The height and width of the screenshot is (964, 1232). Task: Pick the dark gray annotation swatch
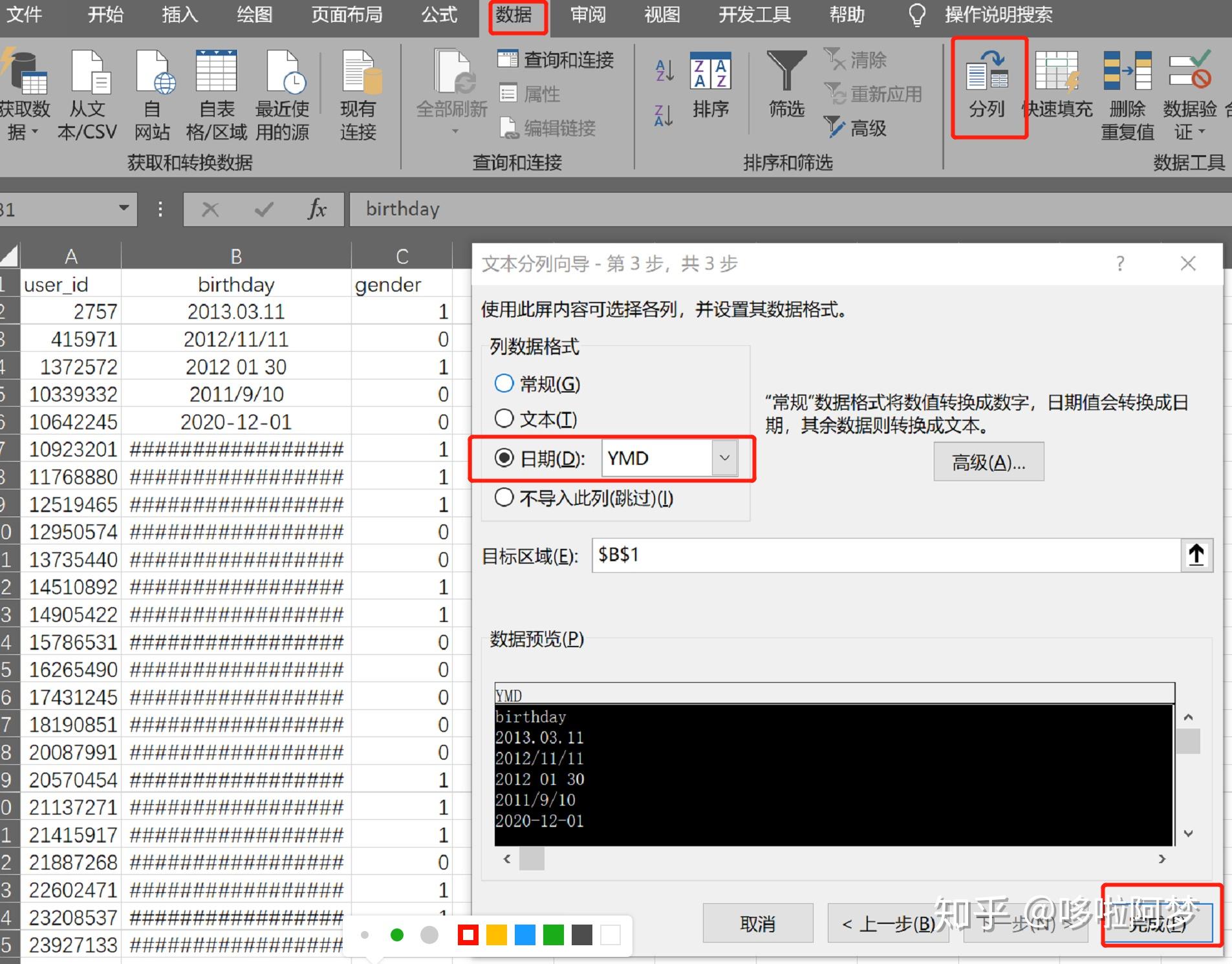coord(581,935)
